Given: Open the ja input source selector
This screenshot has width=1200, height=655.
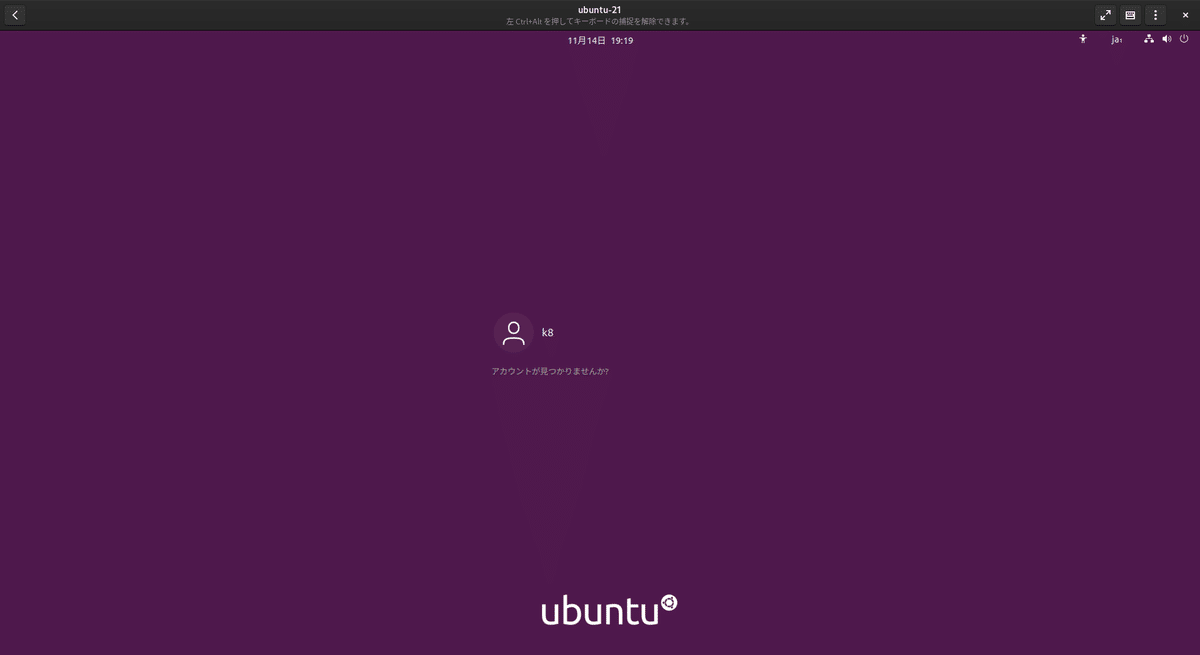Looking at the screenshot, I should click(x=1116, y=40).
